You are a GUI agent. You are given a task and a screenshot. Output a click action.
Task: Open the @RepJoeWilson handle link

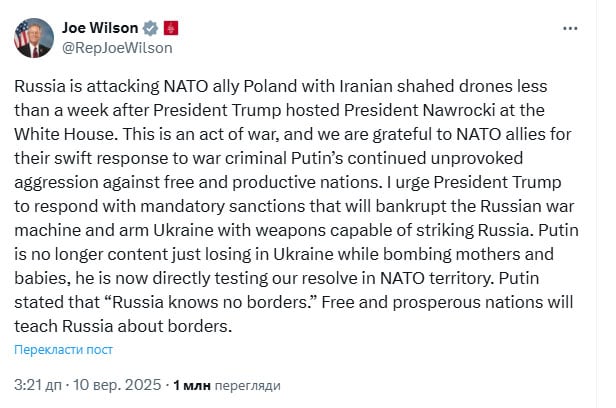[x=117, y=48]
